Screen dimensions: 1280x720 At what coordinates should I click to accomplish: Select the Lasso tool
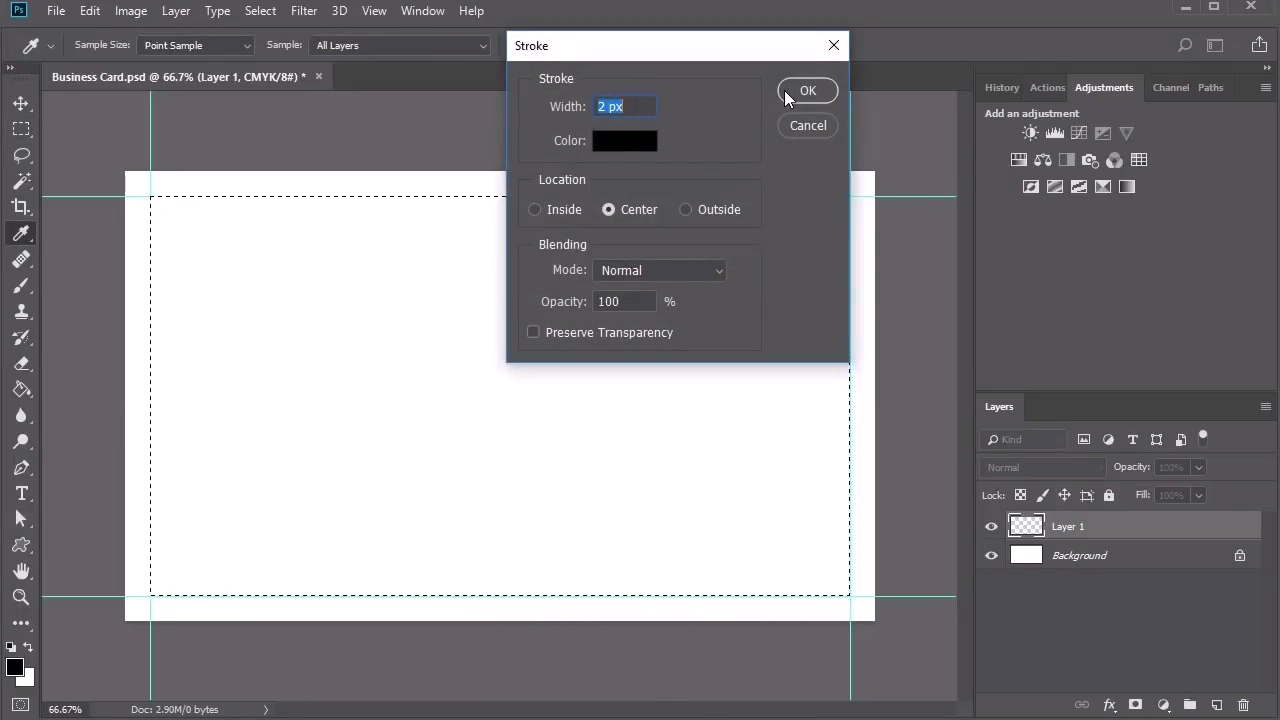[x=21, y=155]
